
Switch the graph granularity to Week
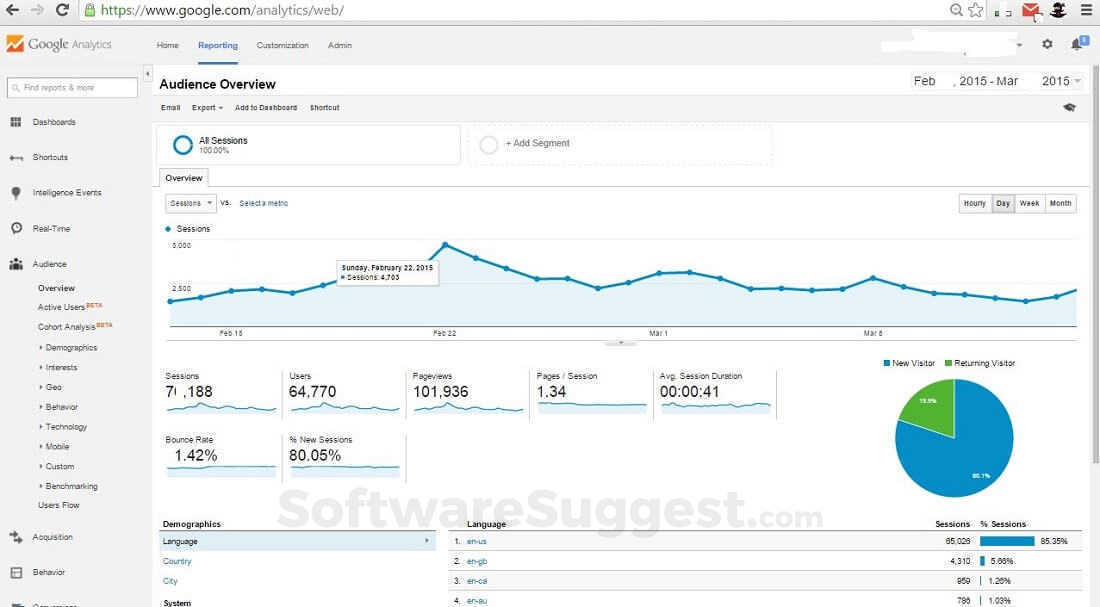point(1029,203)
